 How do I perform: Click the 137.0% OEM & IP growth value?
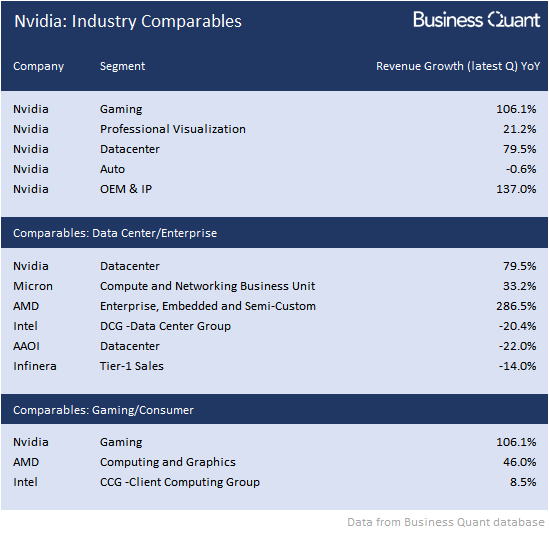tap(516, 189)
